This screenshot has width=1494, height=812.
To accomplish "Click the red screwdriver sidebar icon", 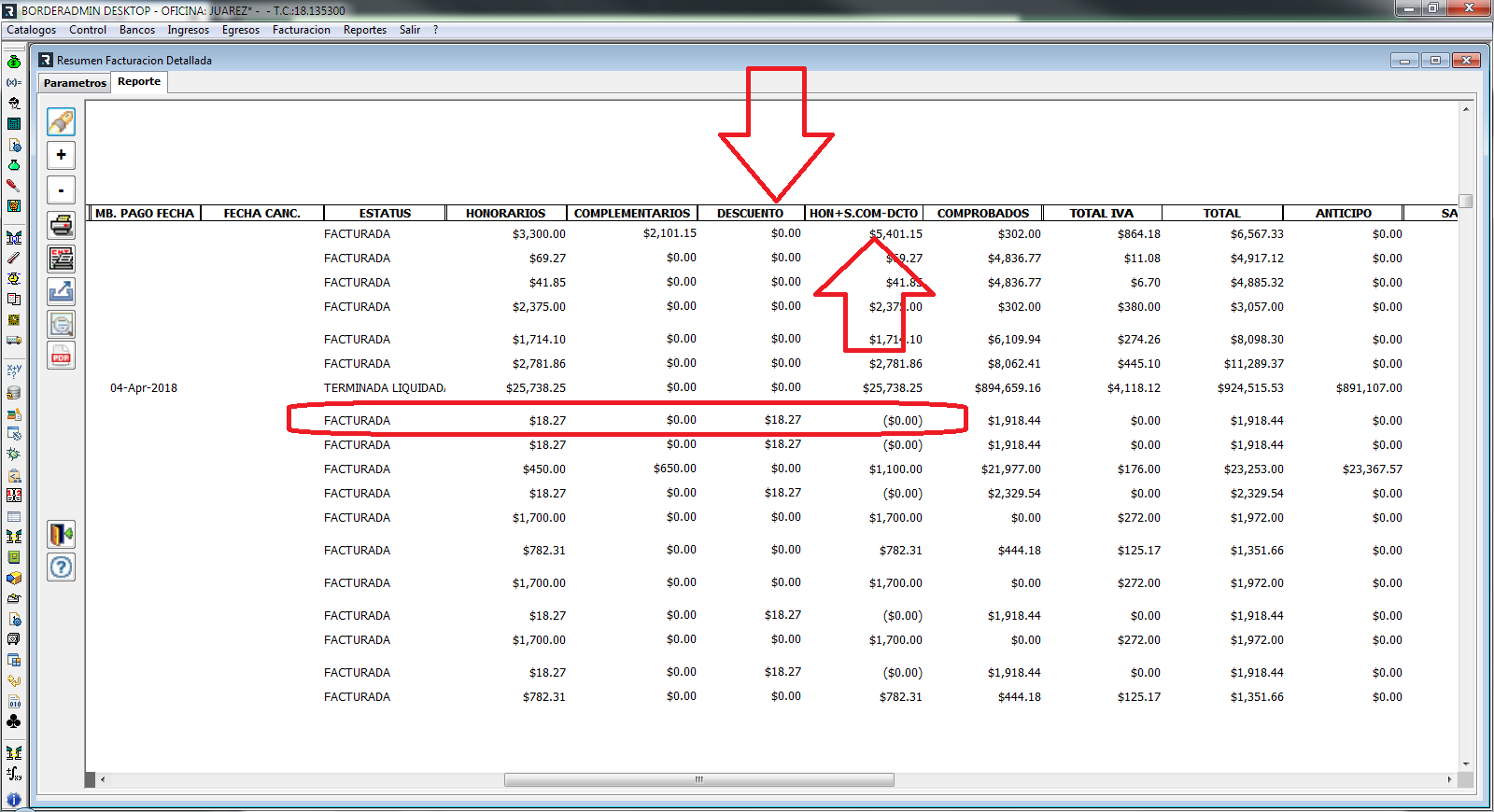I will pos(14,186).
